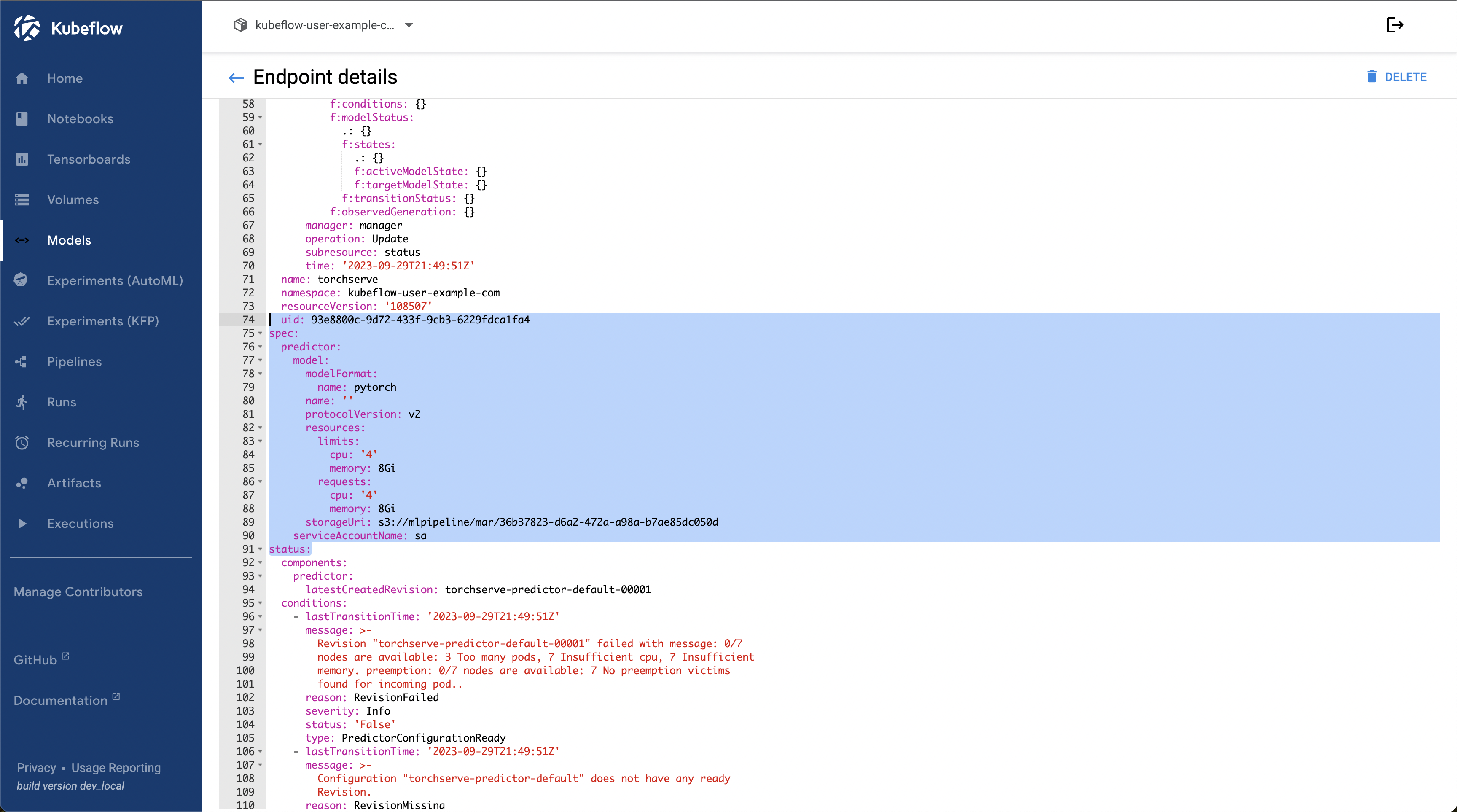Collapse the spec fold arrow at line 75
Screen dimensions: 1457x812
260,333
